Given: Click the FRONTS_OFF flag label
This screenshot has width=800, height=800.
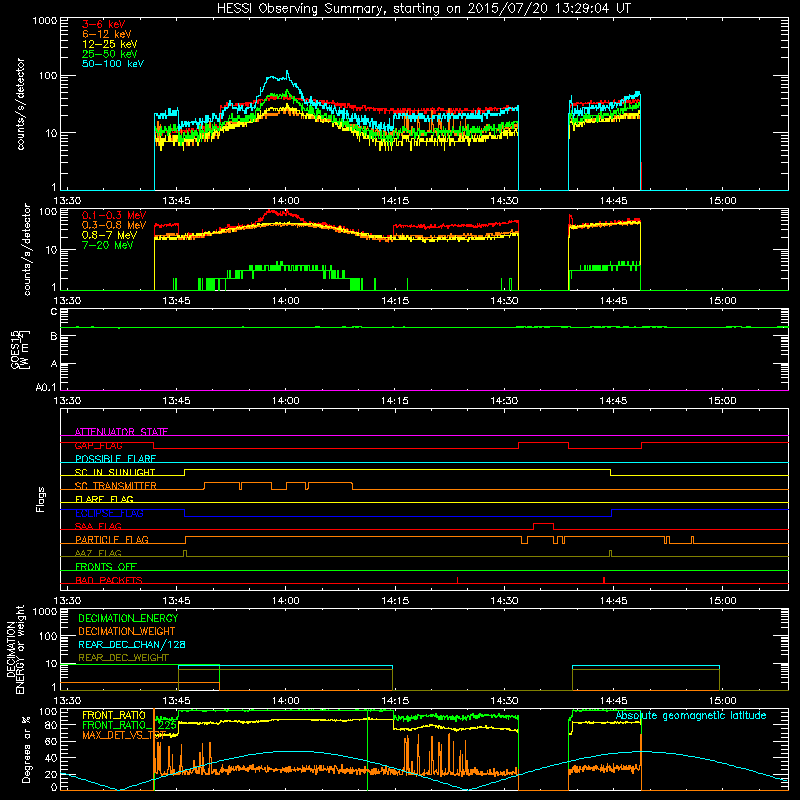Looking at the screenshot, I should pos(106,566).
